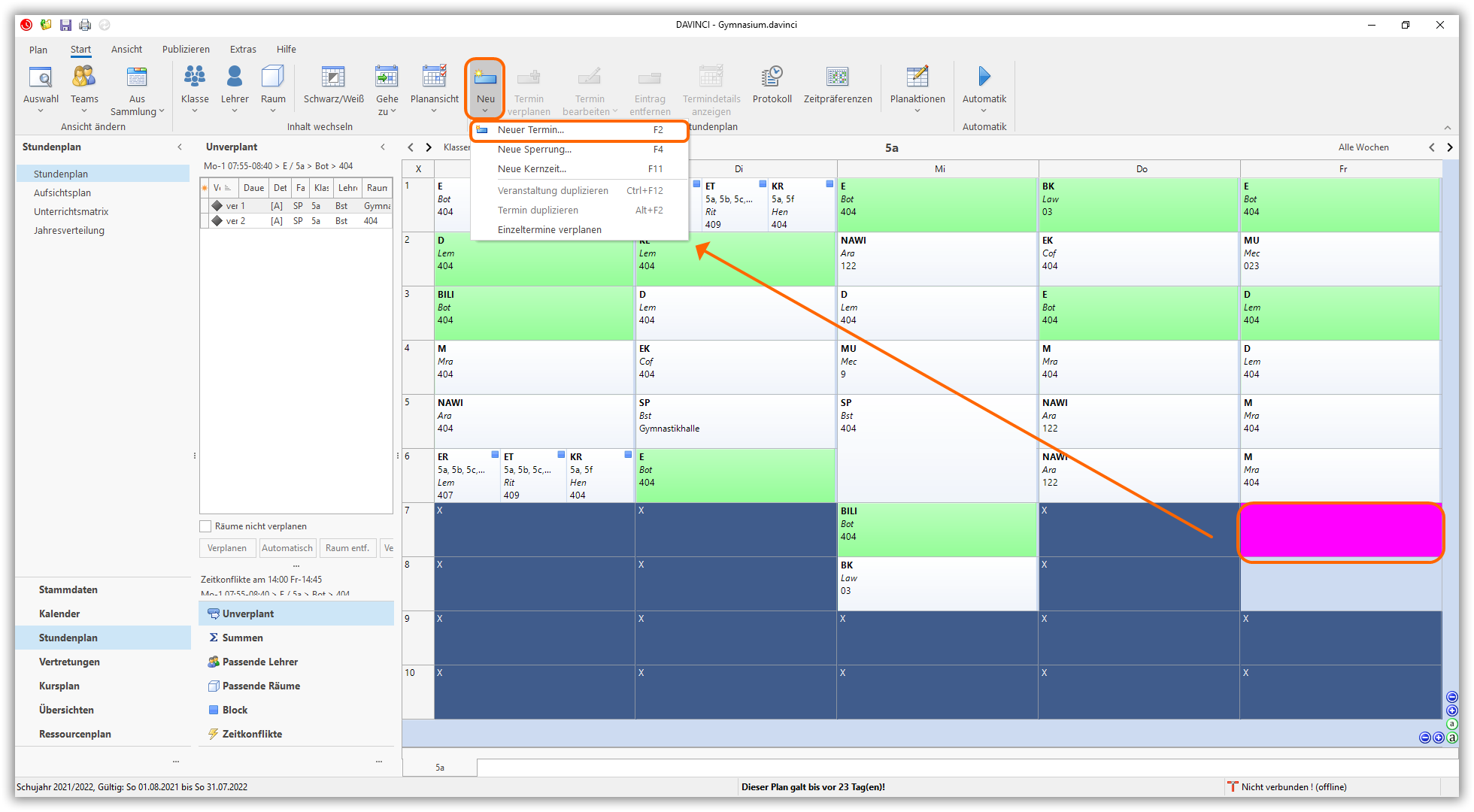Click the Zeitpräferenzen toolbar icon
The image size is (1474, 812).
[837, 77]
